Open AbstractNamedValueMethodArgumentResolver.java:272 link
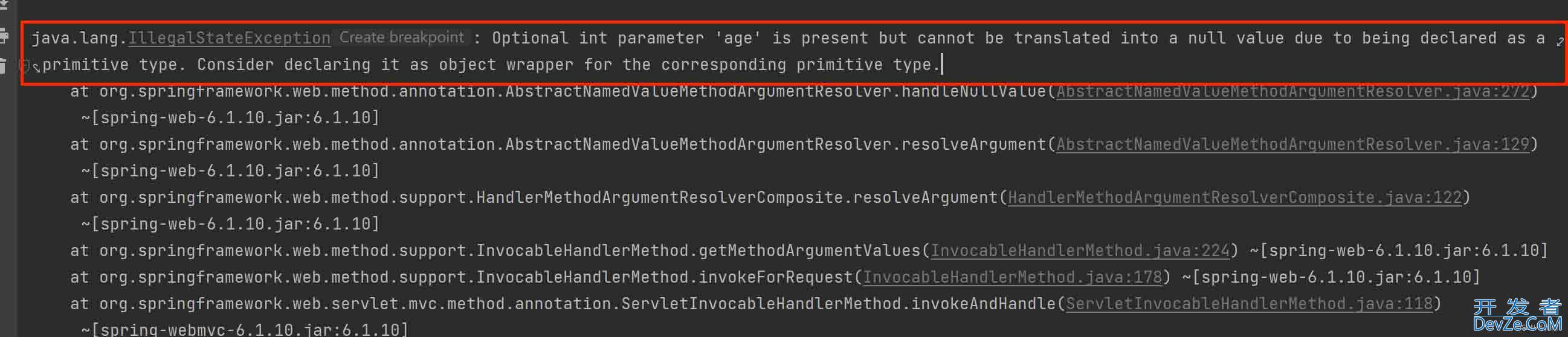This screenshot has height=337, width=1568. coord(1293,91)
